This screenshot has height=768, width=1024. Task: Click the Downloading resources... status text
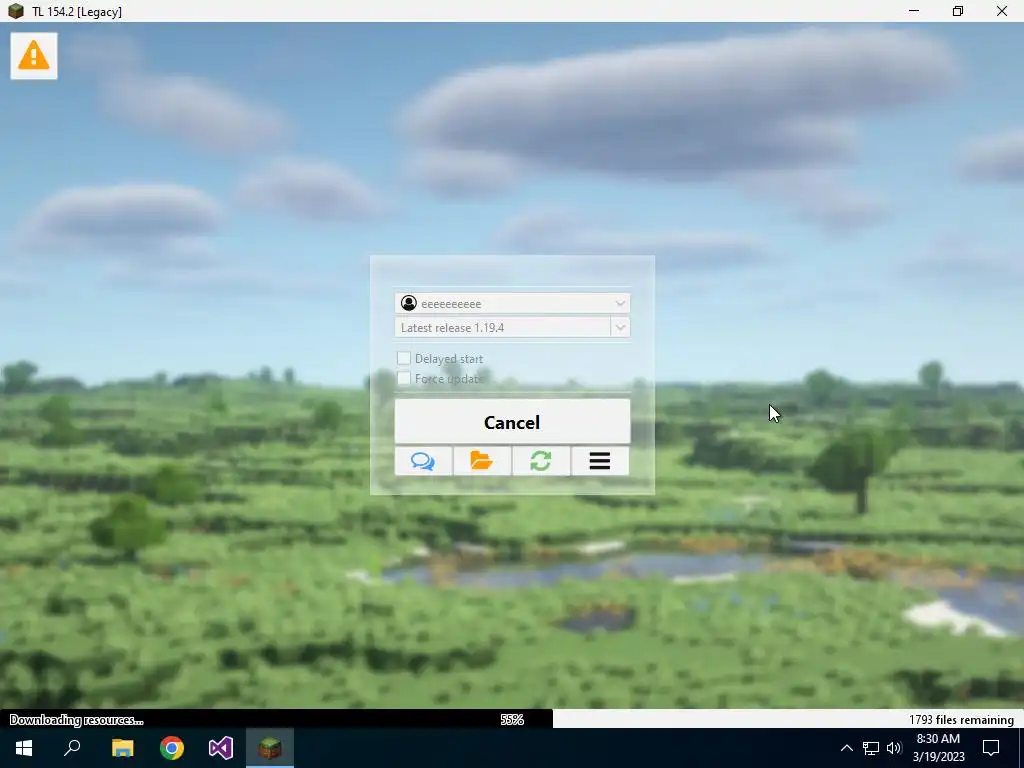pyautogui.click(x=76, y=720)
